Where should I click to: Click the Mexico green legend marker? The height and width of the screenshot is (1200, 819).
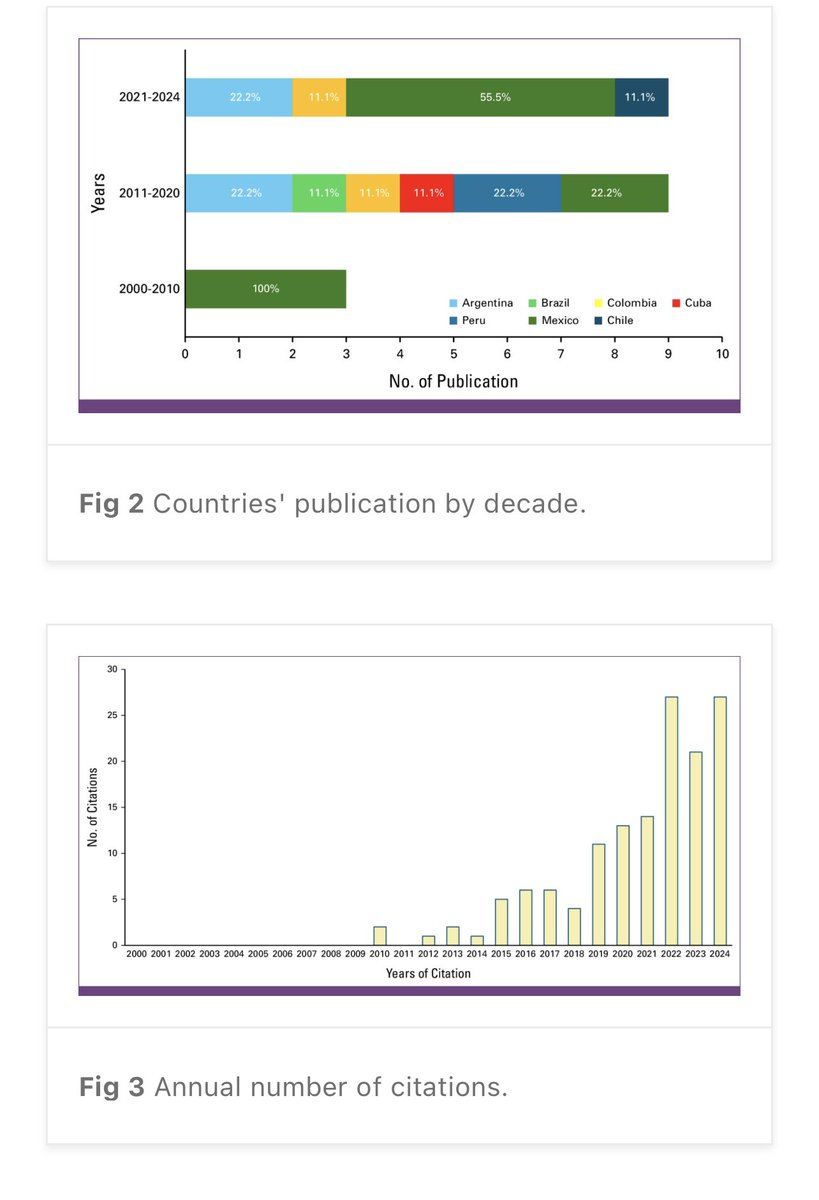pyautogui.click(x=534, y=320)
